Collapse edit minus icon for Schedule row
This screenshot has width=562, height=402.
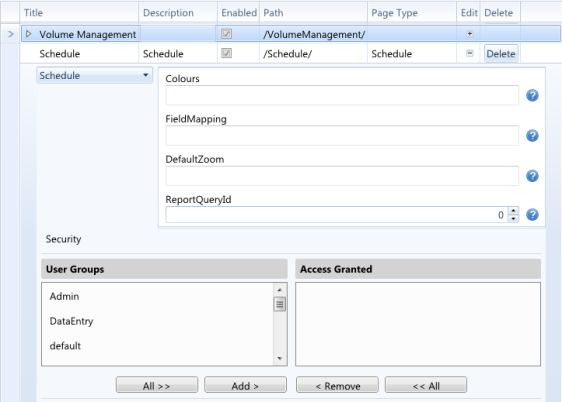470,53
